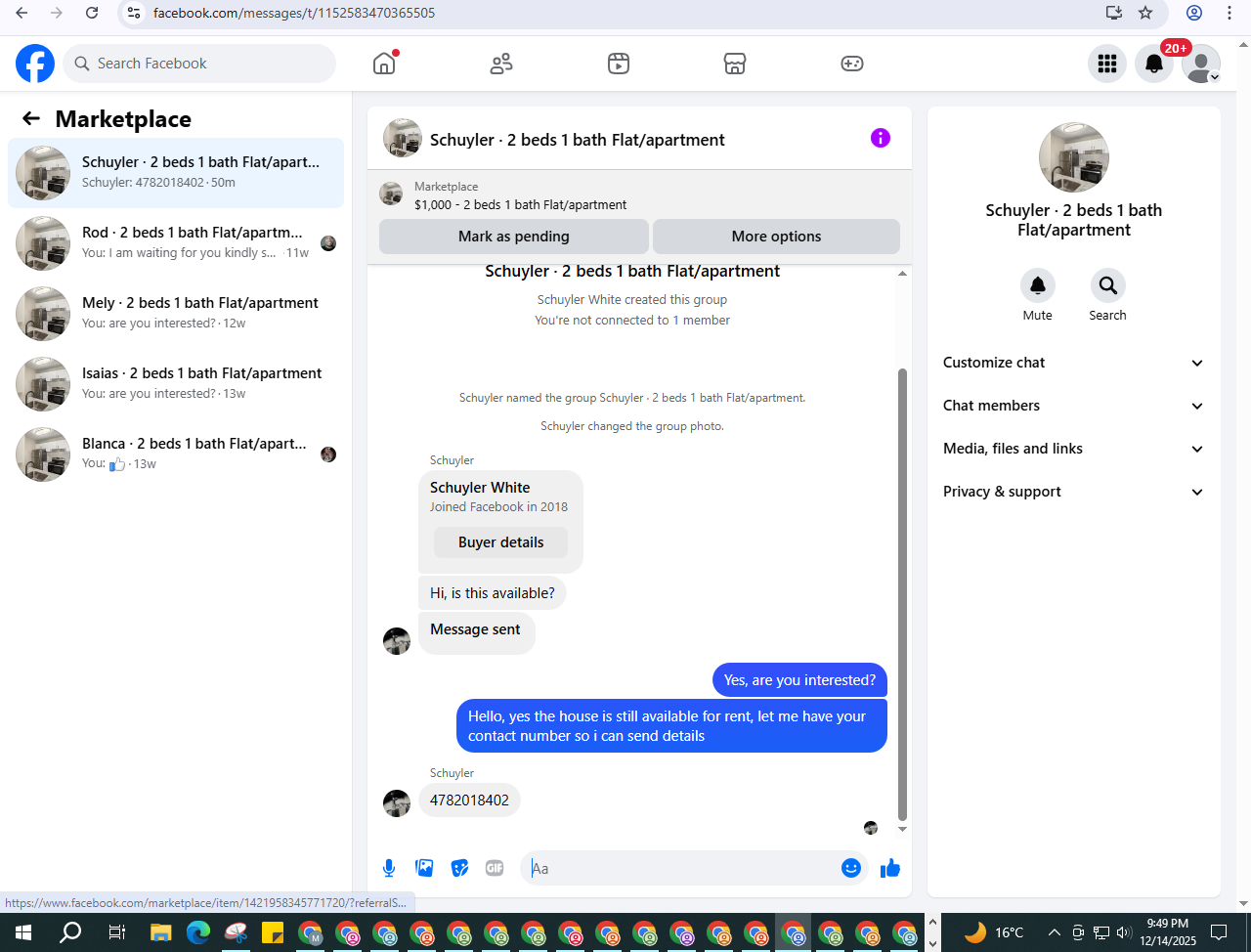
Task: Open Microsoft Edge from the taskbar
Action: (198, 932)
